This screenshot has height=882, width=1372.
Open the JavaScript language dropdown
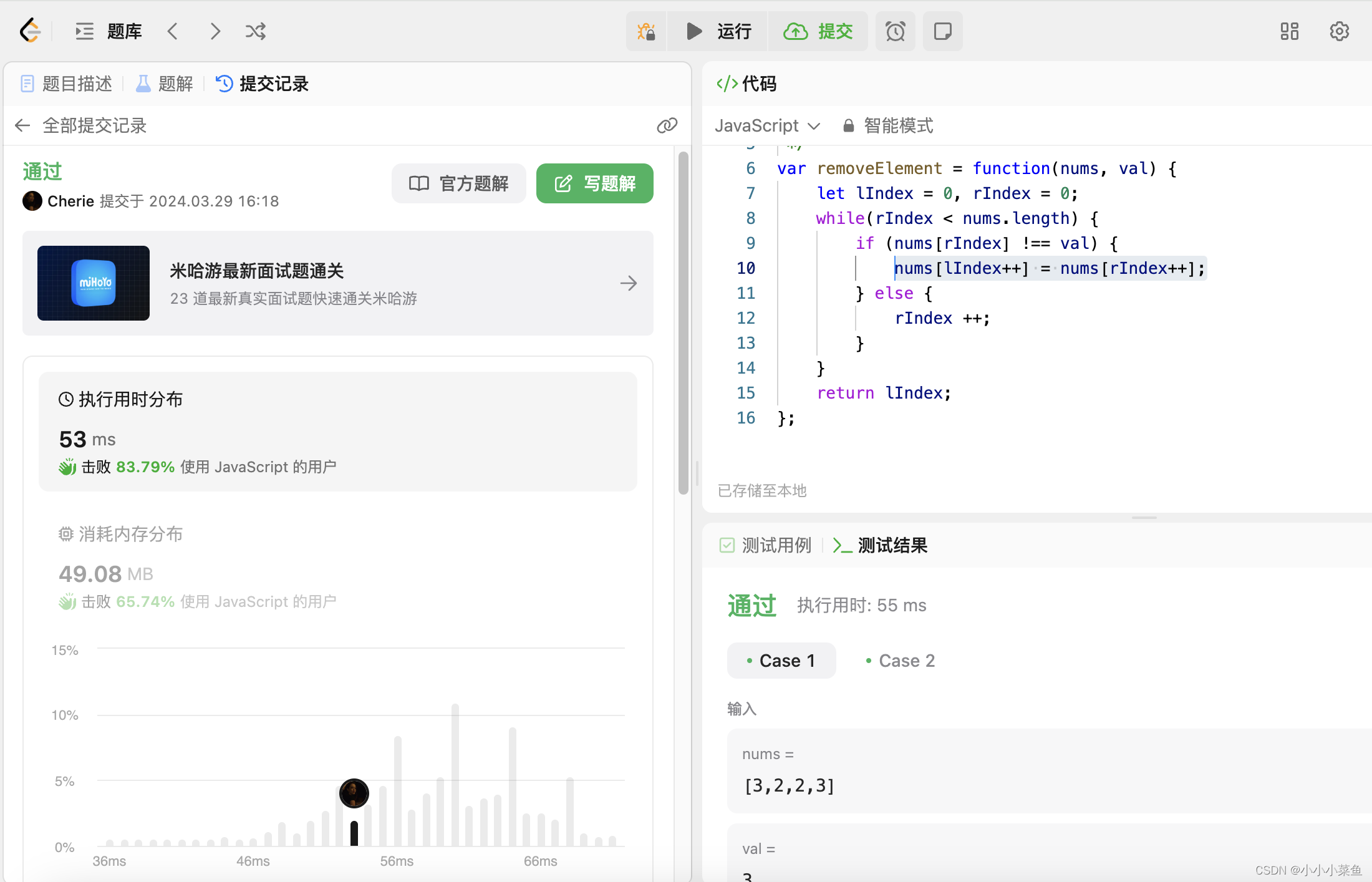767,126
